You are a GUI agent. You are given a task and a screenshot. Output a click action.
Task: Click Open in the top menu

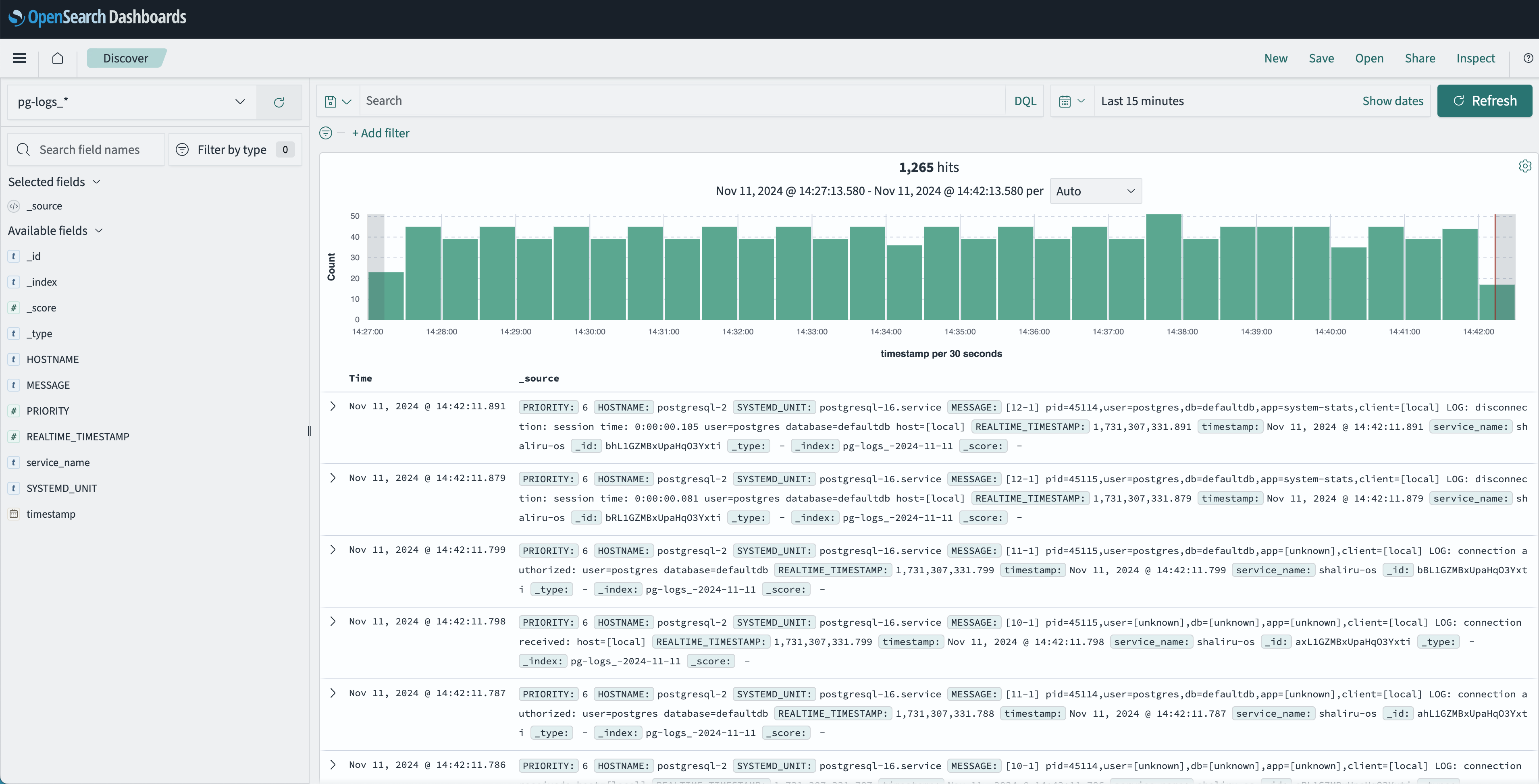[1369, 58]
